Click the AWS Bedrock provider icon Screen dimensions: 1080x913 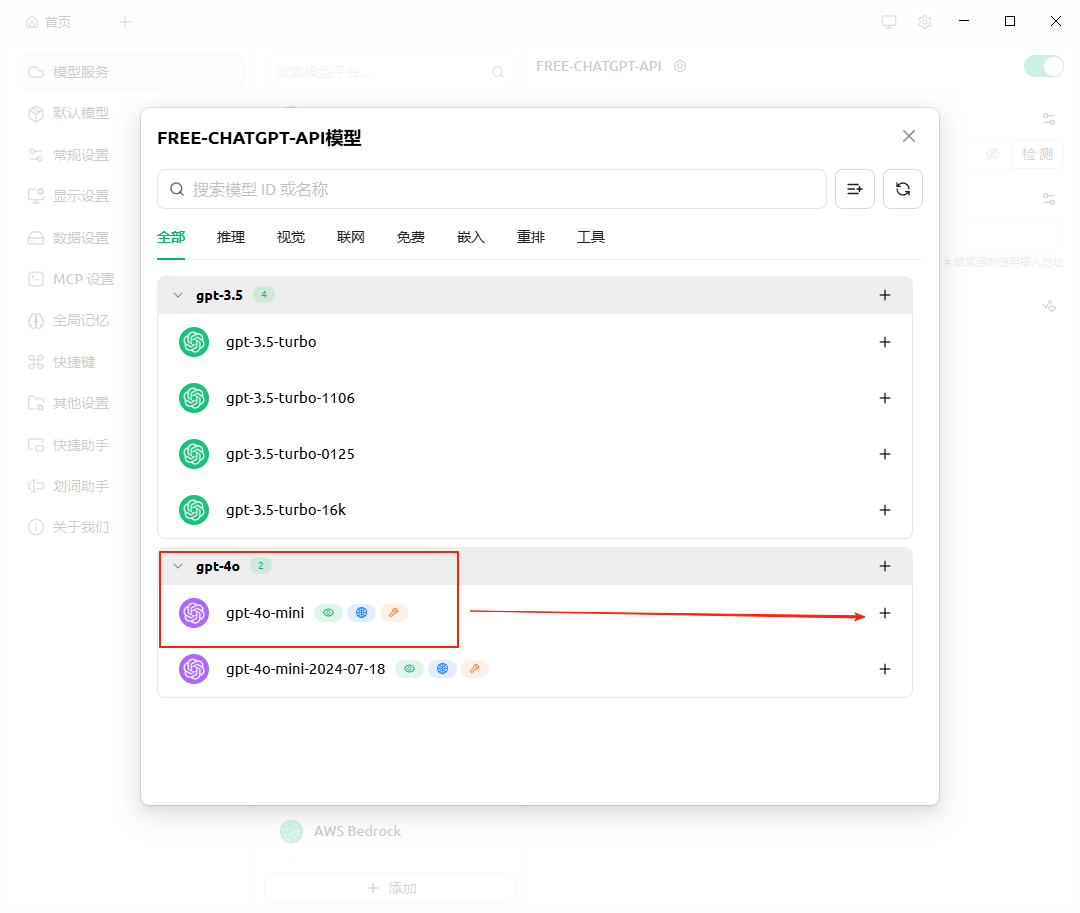click(291, 831)
